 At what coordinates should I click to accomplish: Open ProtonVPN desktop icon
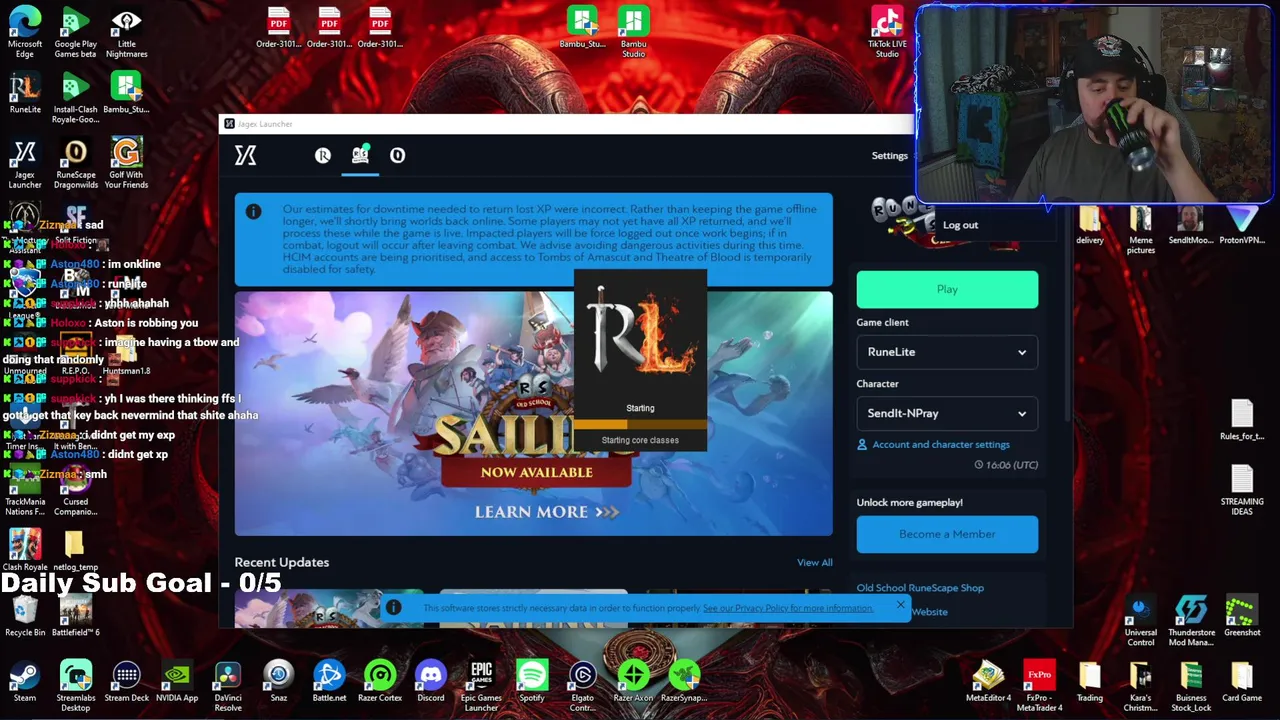click(x=1242, y=225)
